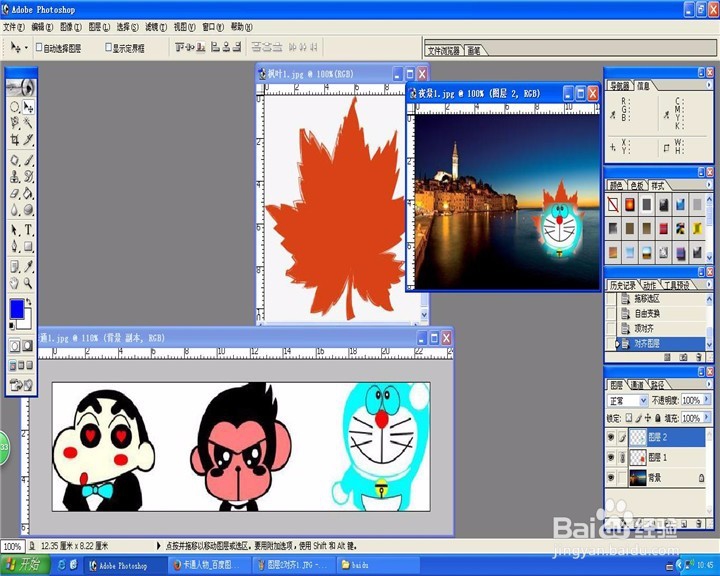720x576 pixels.
Task: Open Styles panel flyout menu arrow
Action: pyautogui.click(x=709, y=185)
